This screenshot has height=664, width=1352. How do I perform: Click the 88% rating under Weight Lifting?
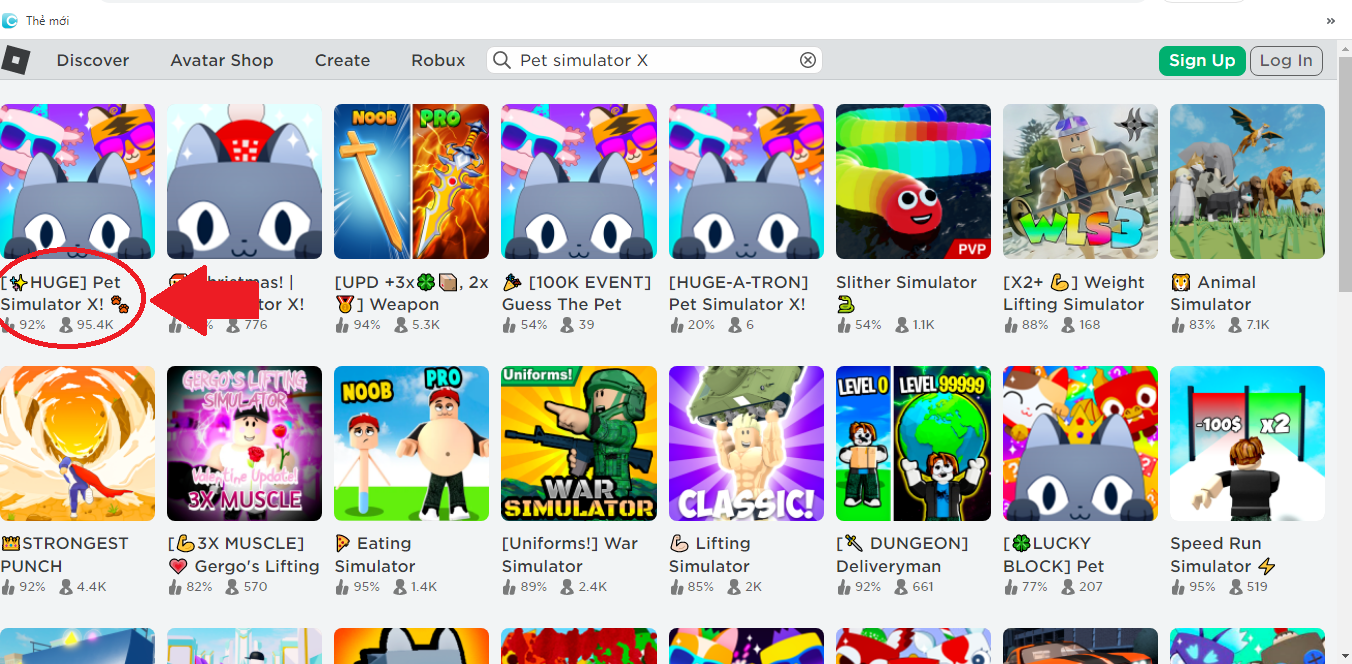pyautogui.click(x=1026, y=325)
